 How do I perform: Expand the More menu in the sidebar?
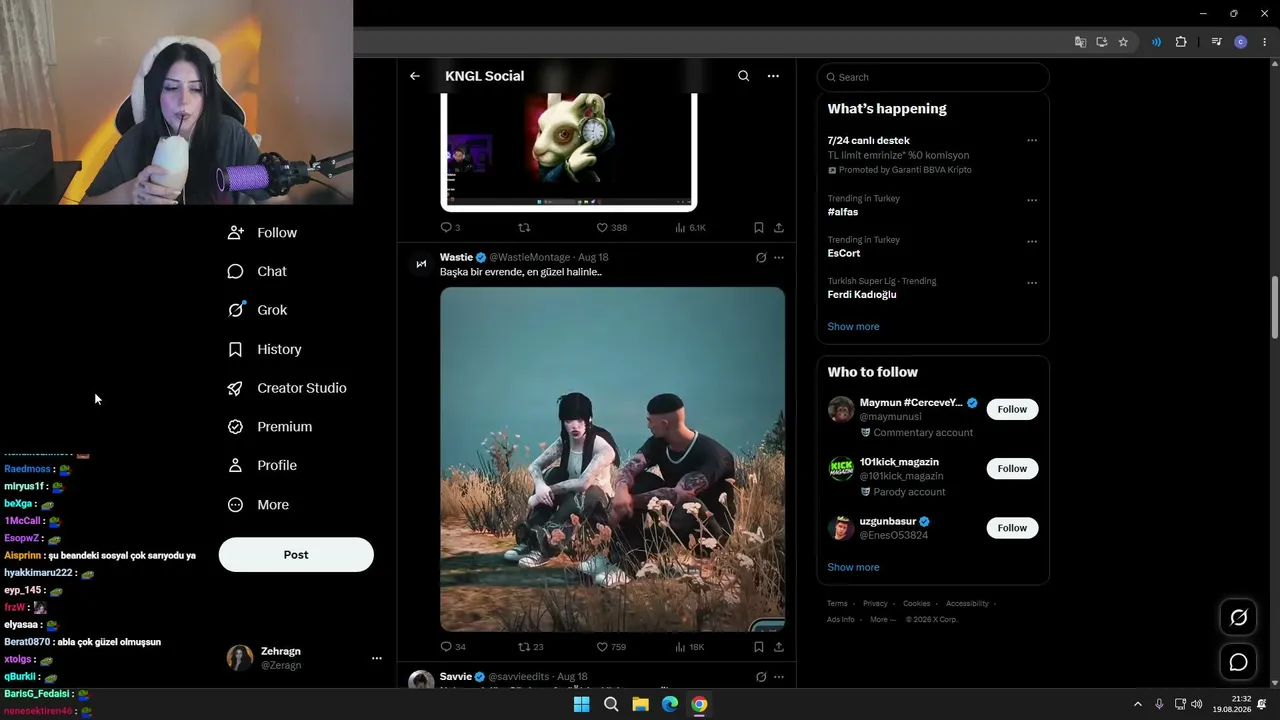click(258, 505)
